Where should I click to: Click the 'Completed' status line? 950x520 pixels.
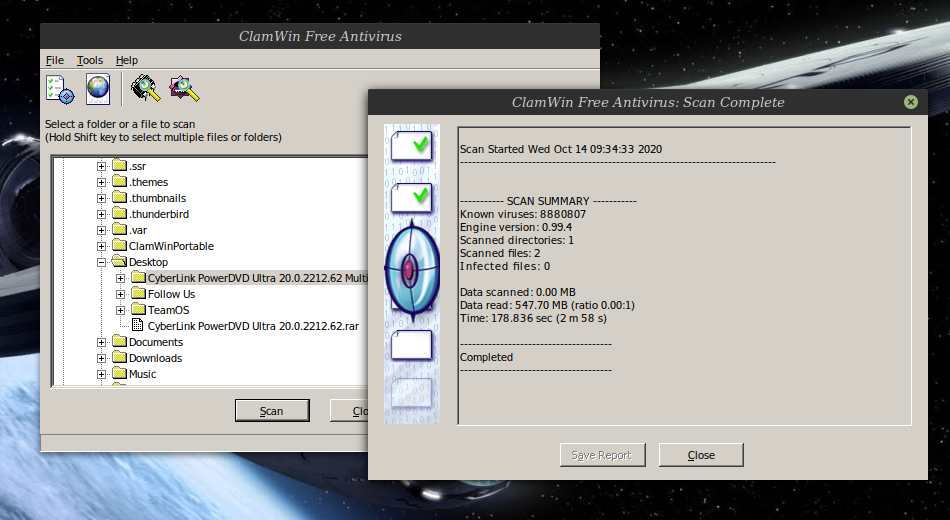click(486, 357)
